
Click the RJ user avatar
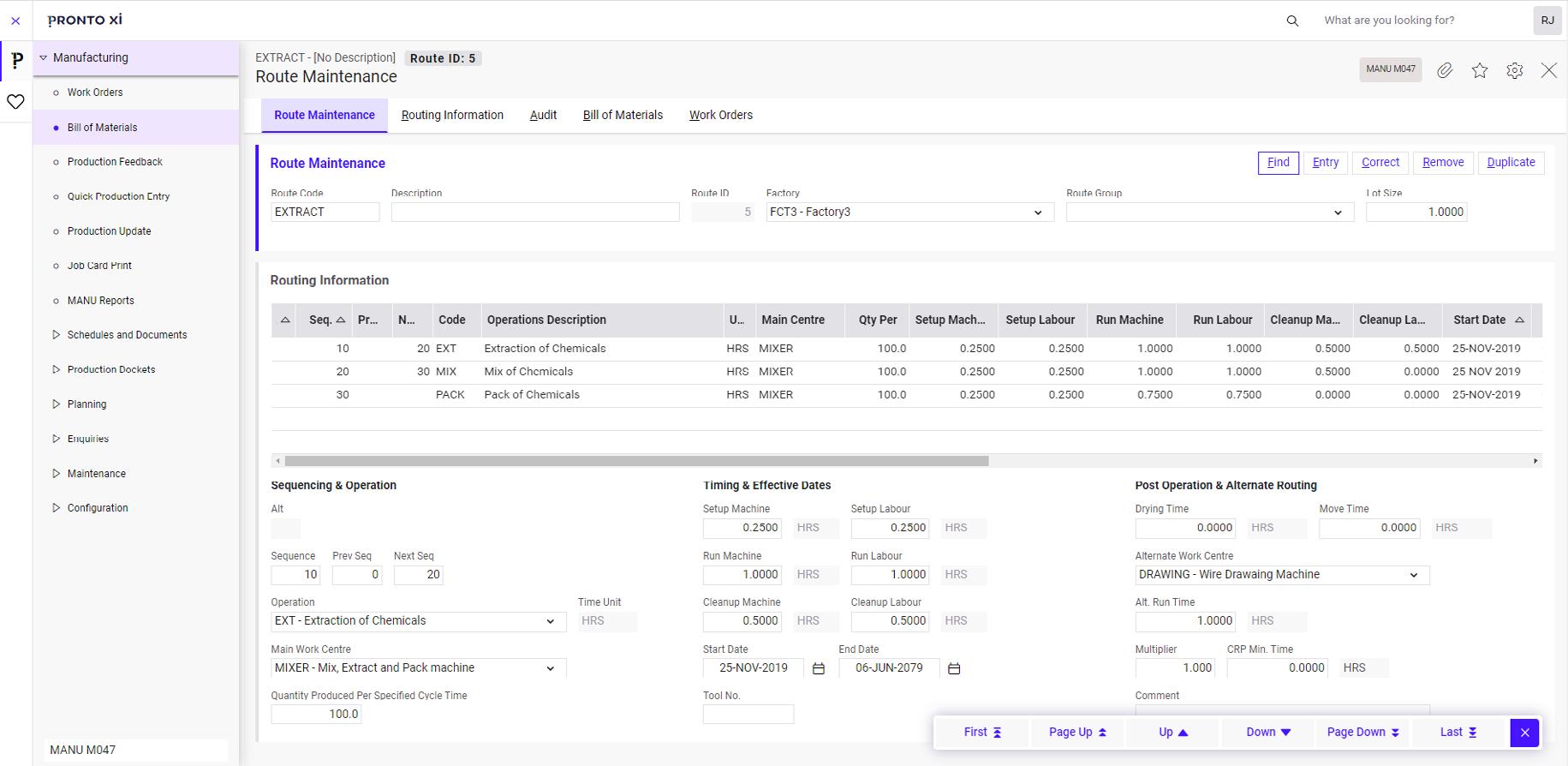pos(1547,21)
